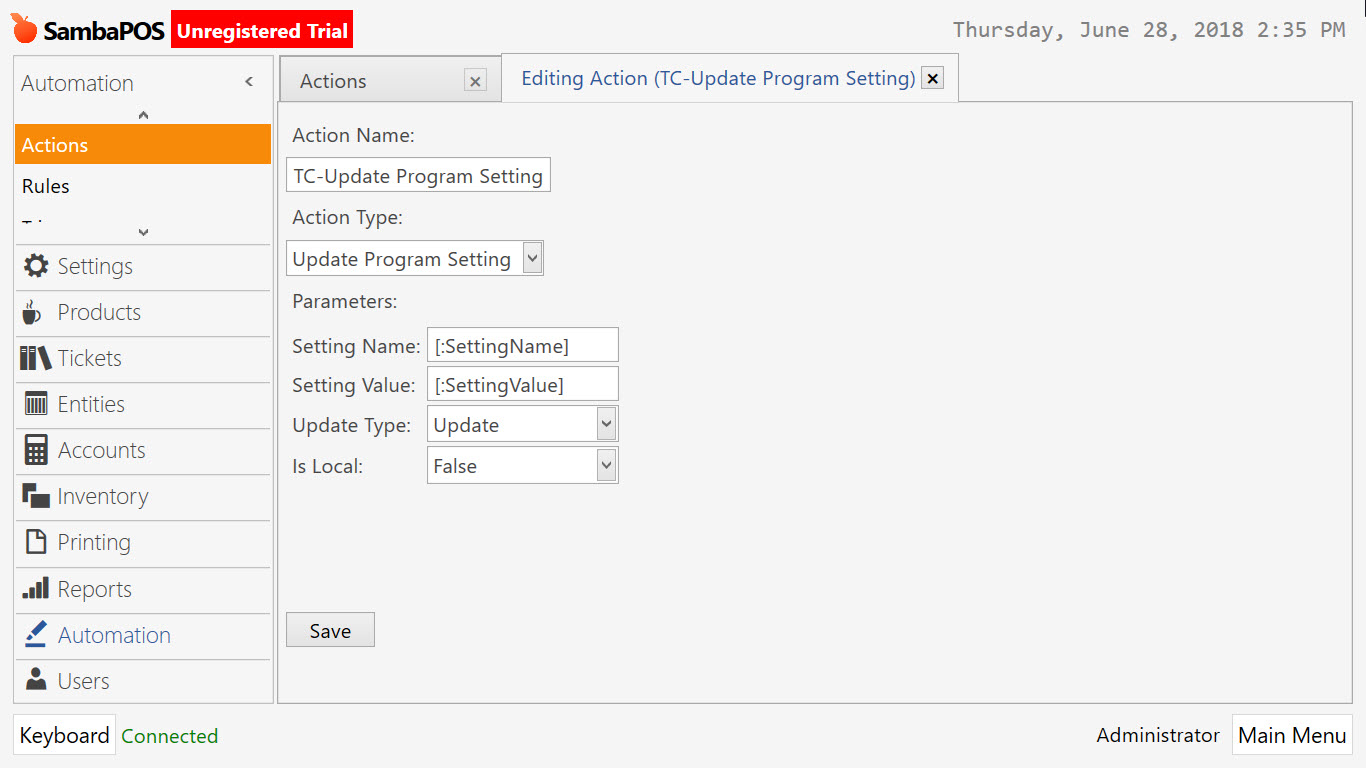Open the Action Type dropdown

click(x=532, y=258)
